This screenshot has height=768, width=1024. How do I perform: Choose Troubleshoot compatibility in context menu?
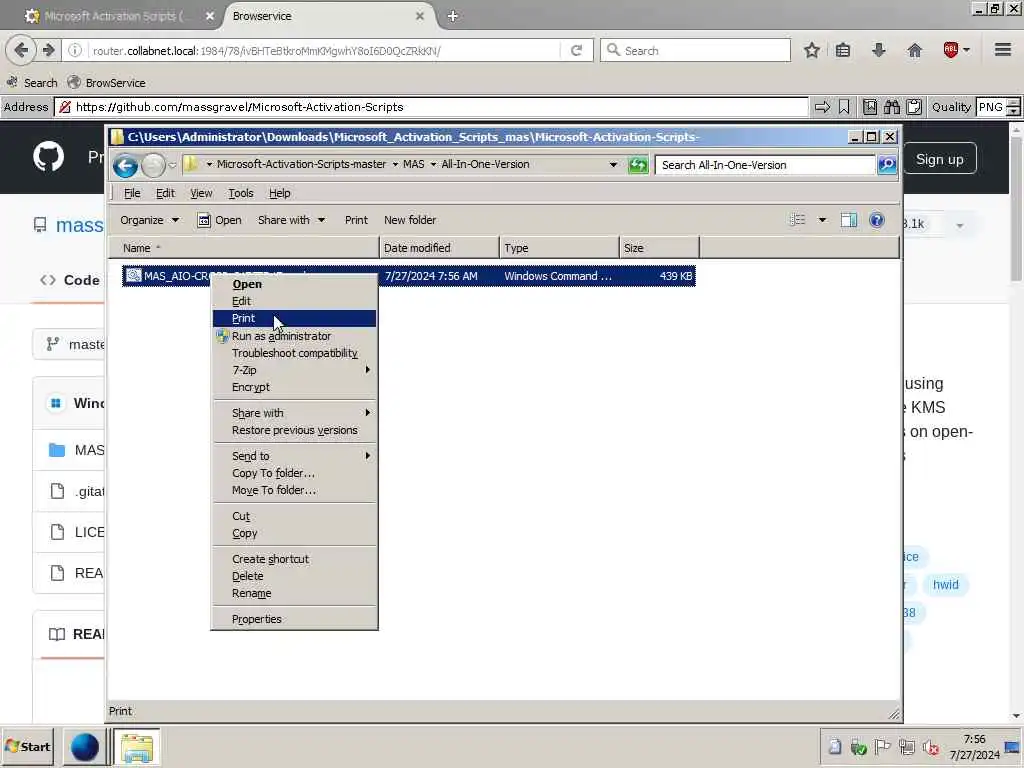click(295, 353)
